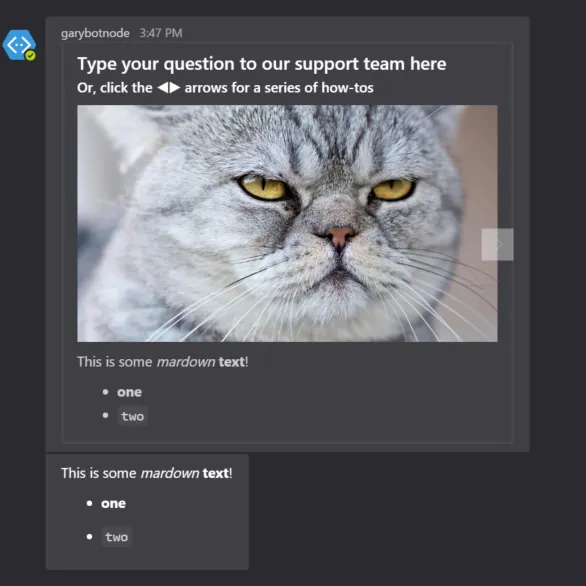The width and height of the screenshot is (586, 586).
Task: Click markdown text inside the card
Action: pos(163,362)
